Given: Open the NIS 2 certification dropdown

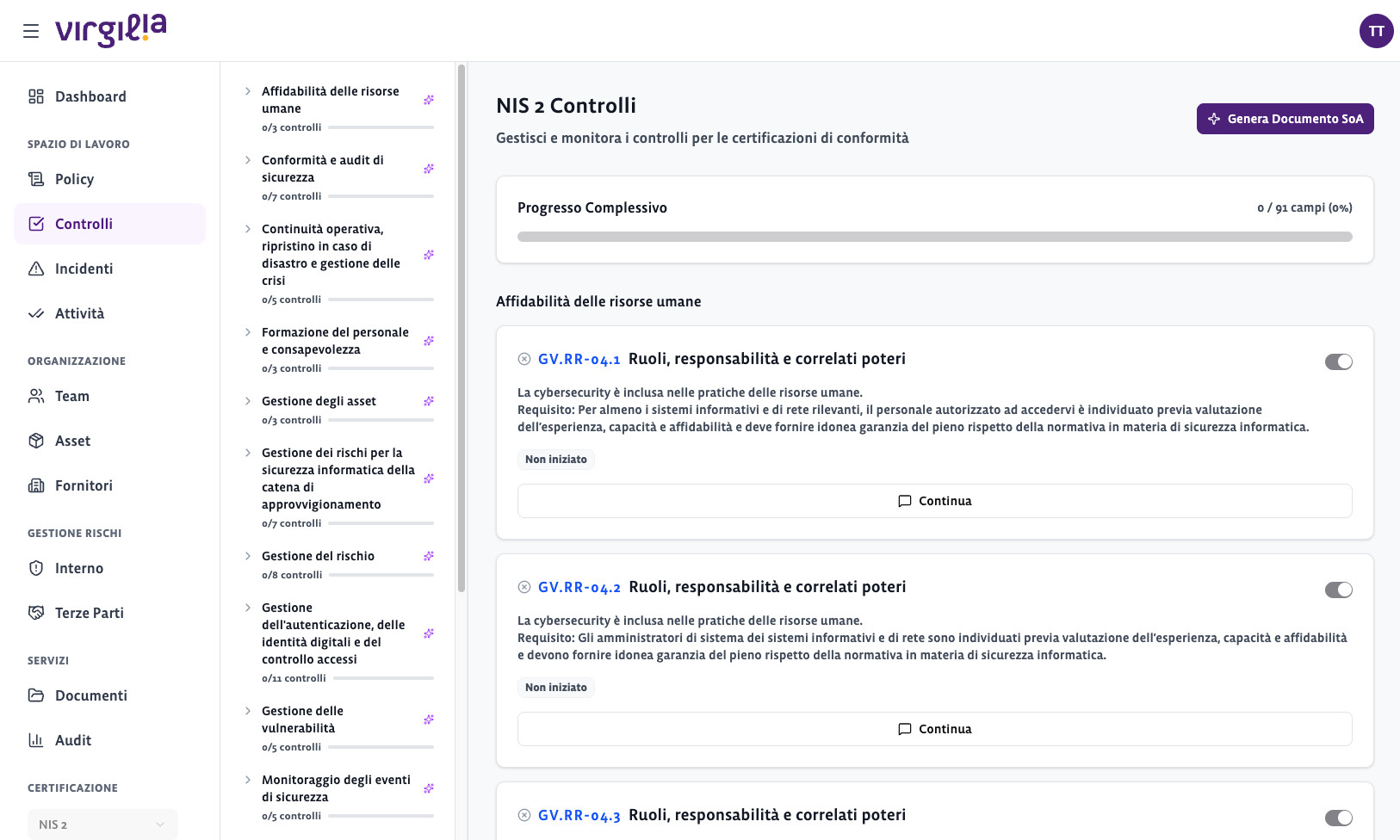Looking at the screenshot, I should coord(102,825).
